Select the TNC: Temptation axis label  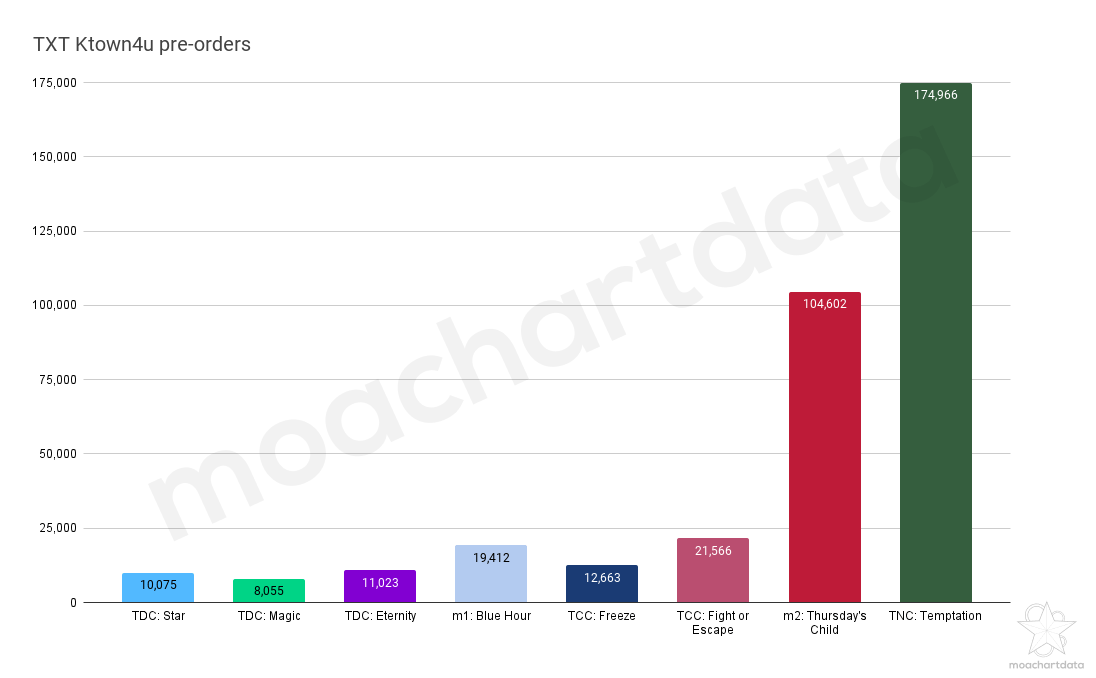pyautogui.click(x=935, y=616)
